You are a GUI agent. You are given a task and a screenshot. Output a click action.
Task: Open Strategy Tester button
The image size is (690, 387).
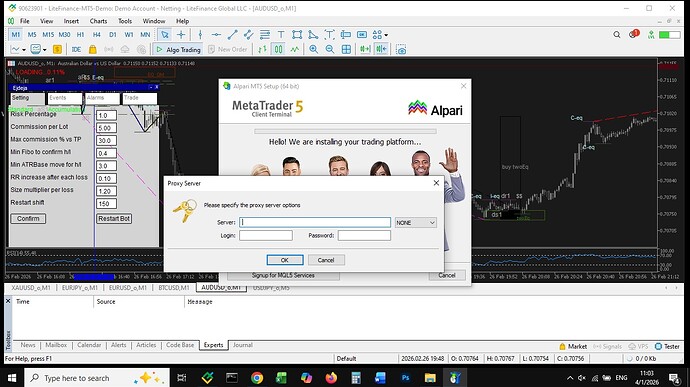tap(668, 346)
